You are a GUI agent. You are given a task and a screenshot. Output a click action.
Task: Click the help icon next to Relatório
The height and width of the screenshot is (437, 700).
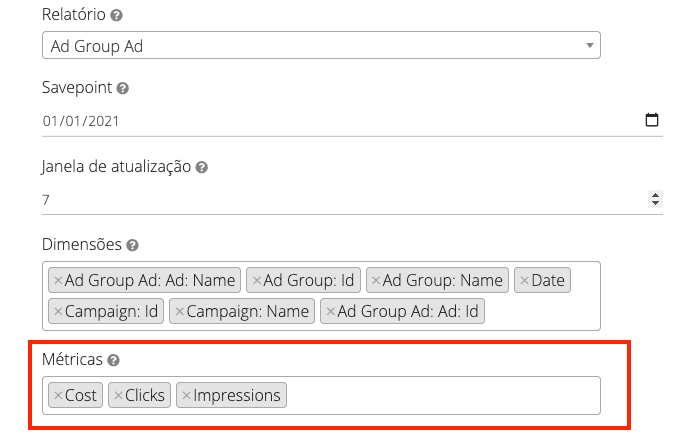(117, 16)
